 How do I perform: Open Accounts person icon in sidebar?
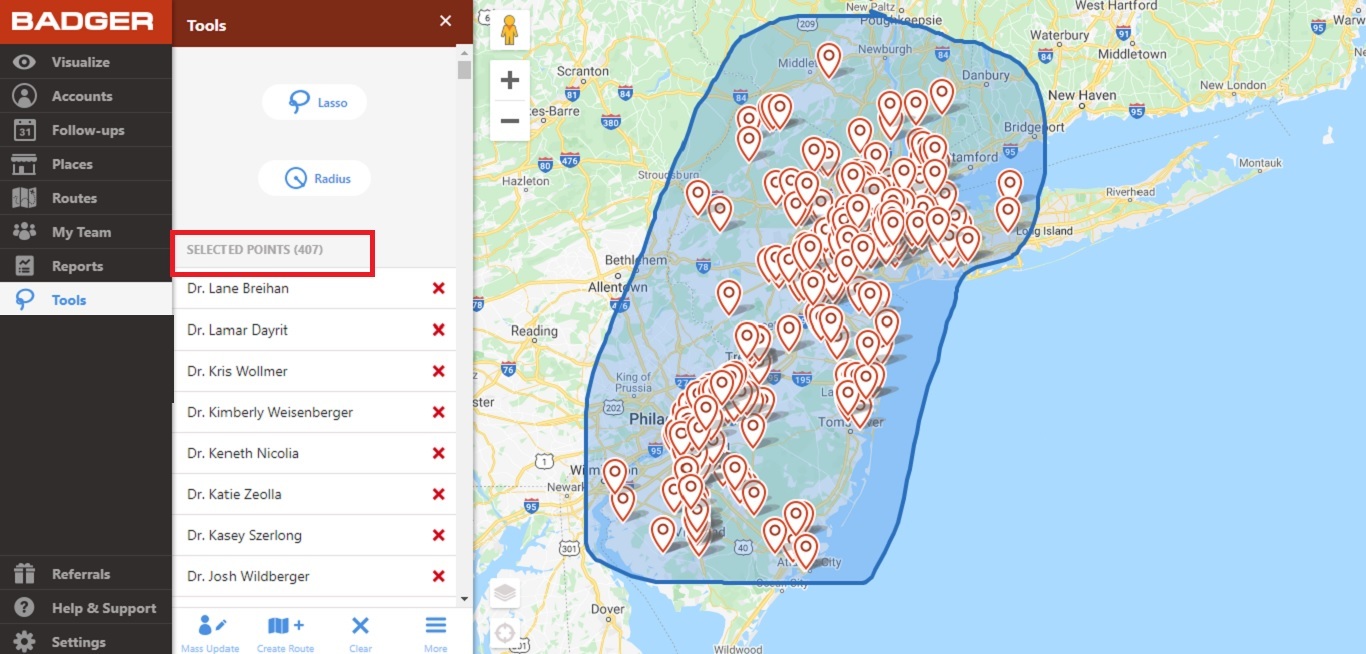pos(25,96)
